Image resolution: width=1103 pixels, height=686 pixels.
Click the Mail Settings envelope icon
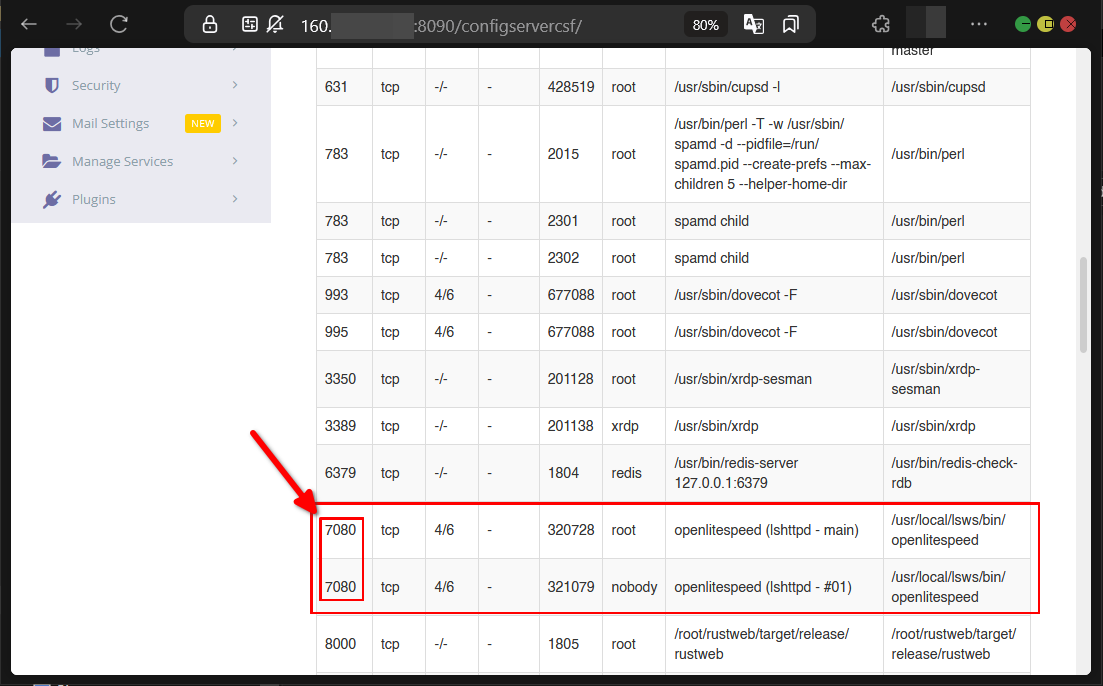52,124
